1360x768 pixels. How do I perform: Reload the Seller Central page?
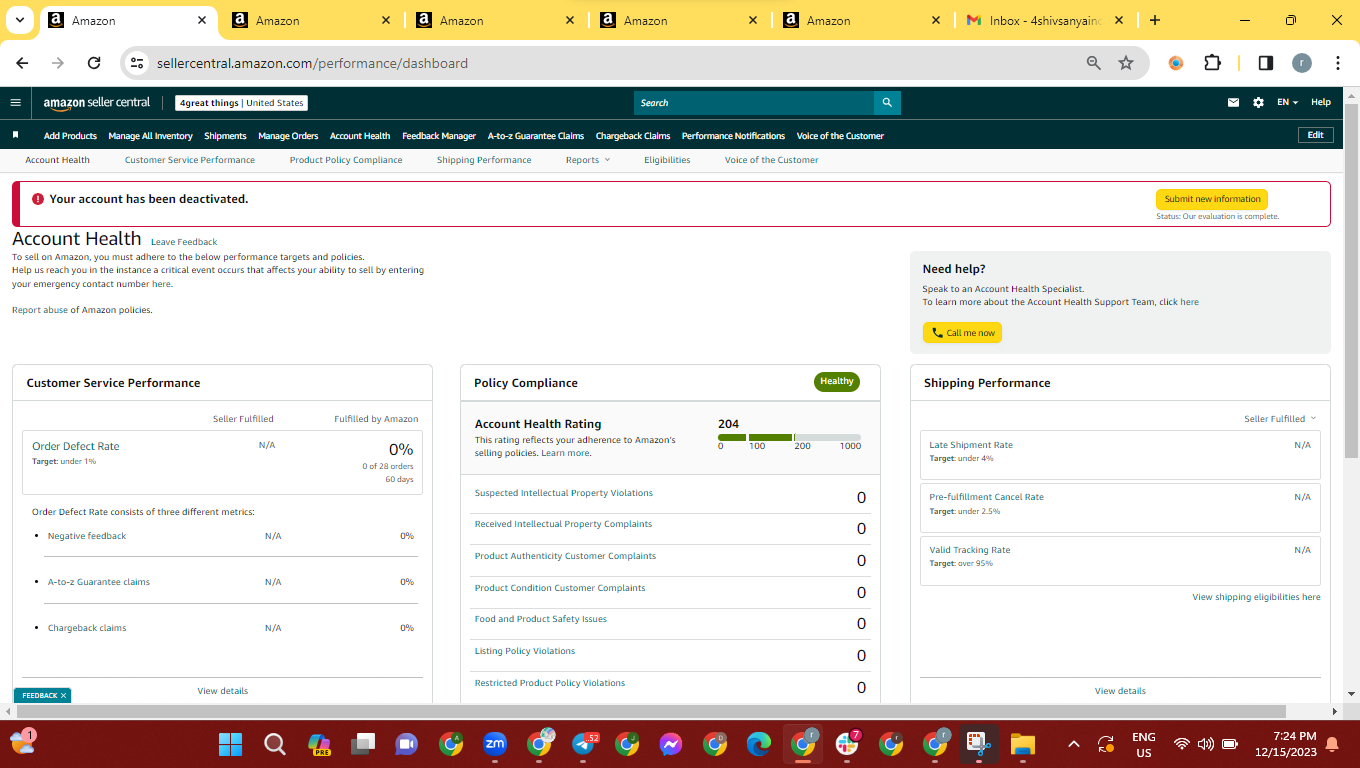94,63
